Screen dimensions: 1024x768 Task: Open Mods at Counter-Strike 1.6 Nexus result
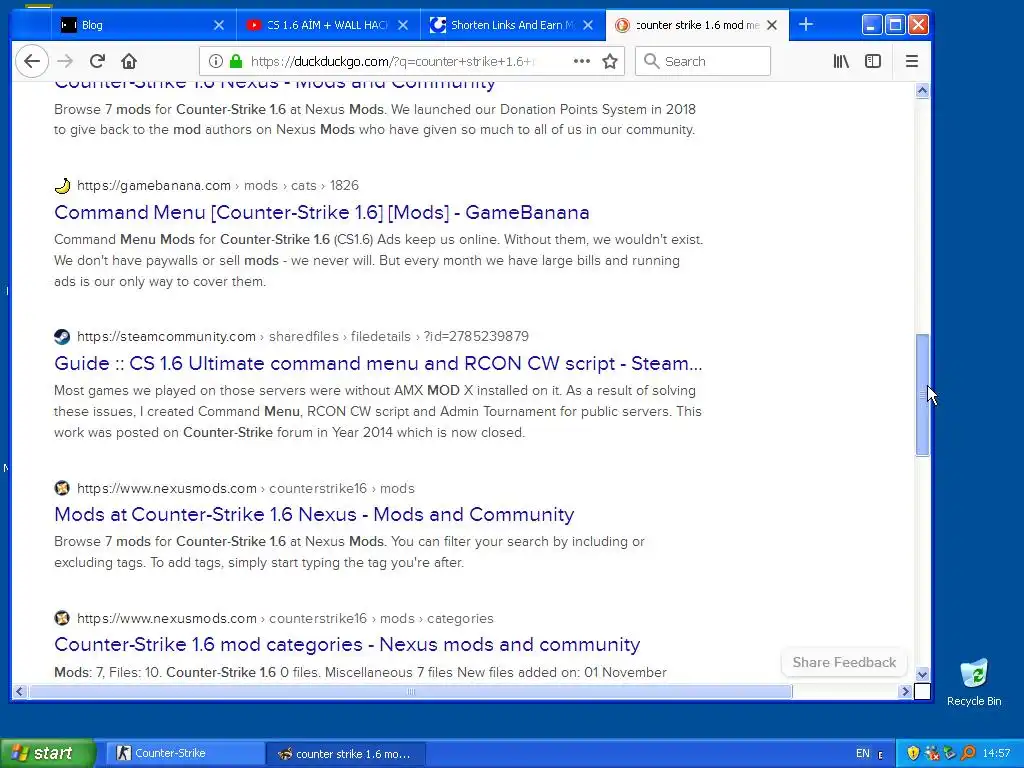(x=314, y=514)
